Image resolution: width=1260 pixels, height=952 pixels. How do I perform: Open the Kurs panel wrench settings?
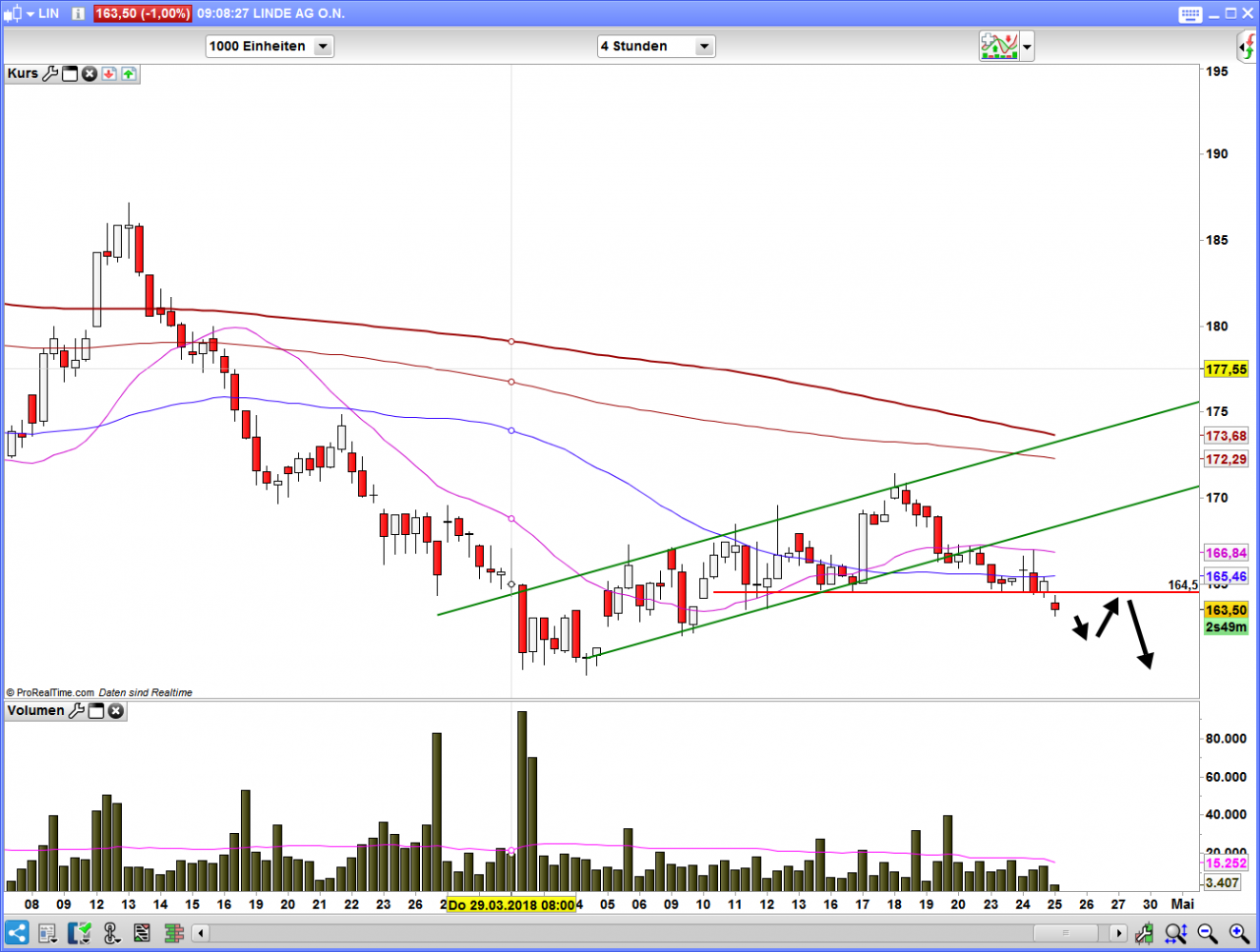(x=50, y=73)
